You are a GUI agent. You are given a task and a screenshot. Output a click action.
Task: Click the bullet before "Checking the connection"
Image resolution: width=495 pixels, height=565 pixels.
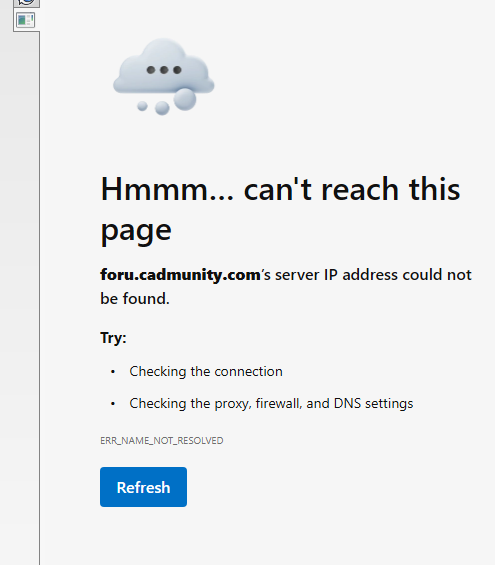click(x=113, y=372)
